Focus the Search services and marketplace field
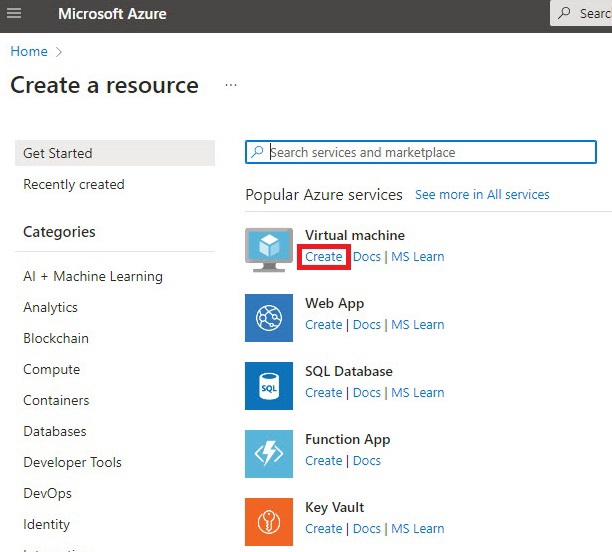The image size is (612, 552). coord(421,152)
